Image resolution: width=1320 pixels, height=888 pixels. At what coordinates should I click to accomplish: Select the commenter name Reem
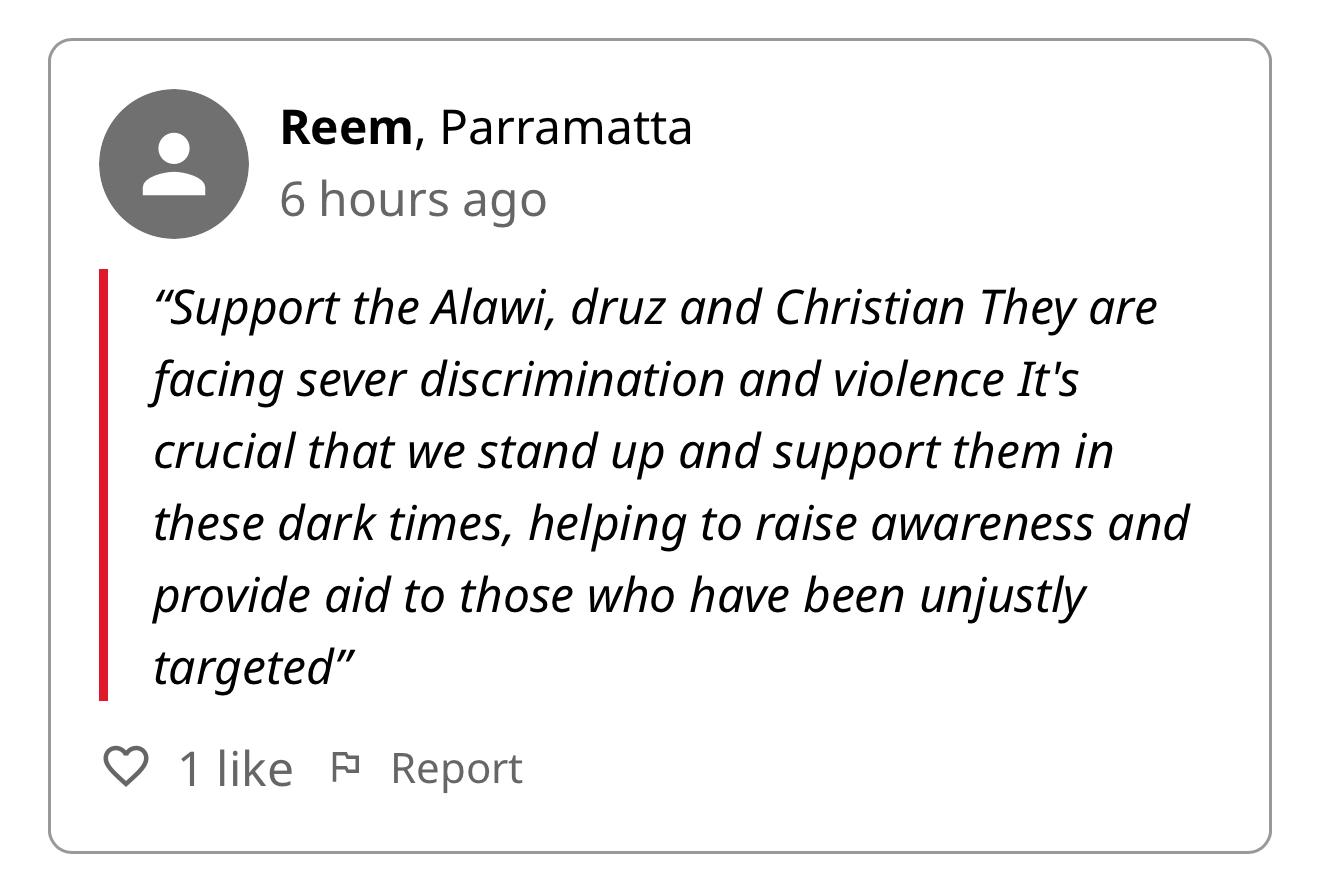(345, 128)
